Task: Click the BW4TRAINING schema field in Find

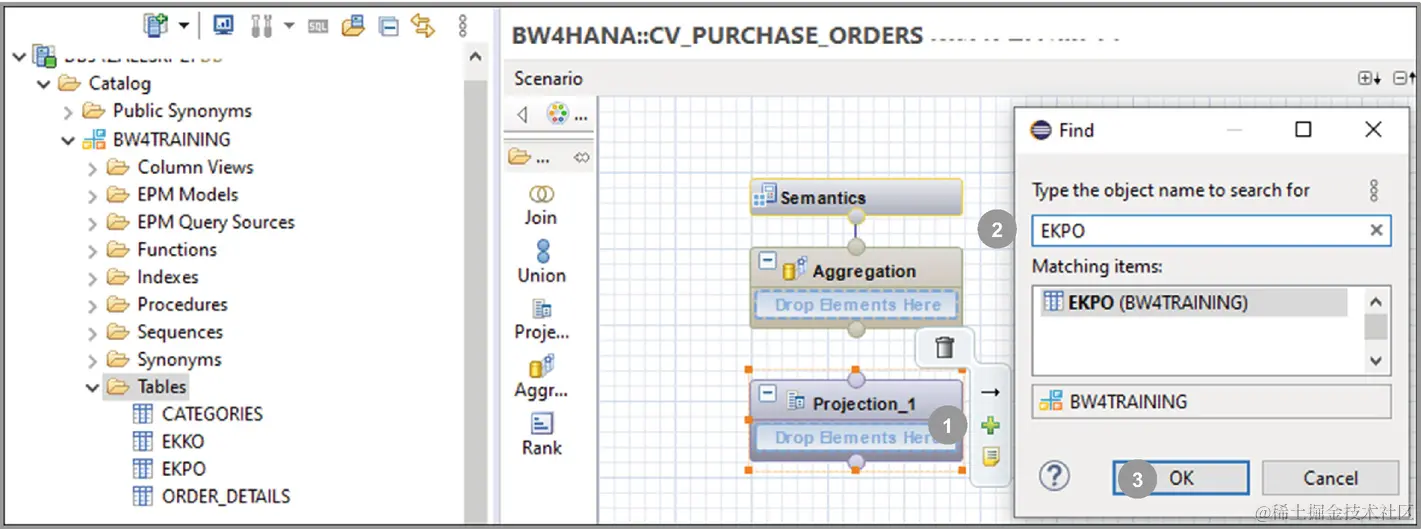Action: (1211, 402)
